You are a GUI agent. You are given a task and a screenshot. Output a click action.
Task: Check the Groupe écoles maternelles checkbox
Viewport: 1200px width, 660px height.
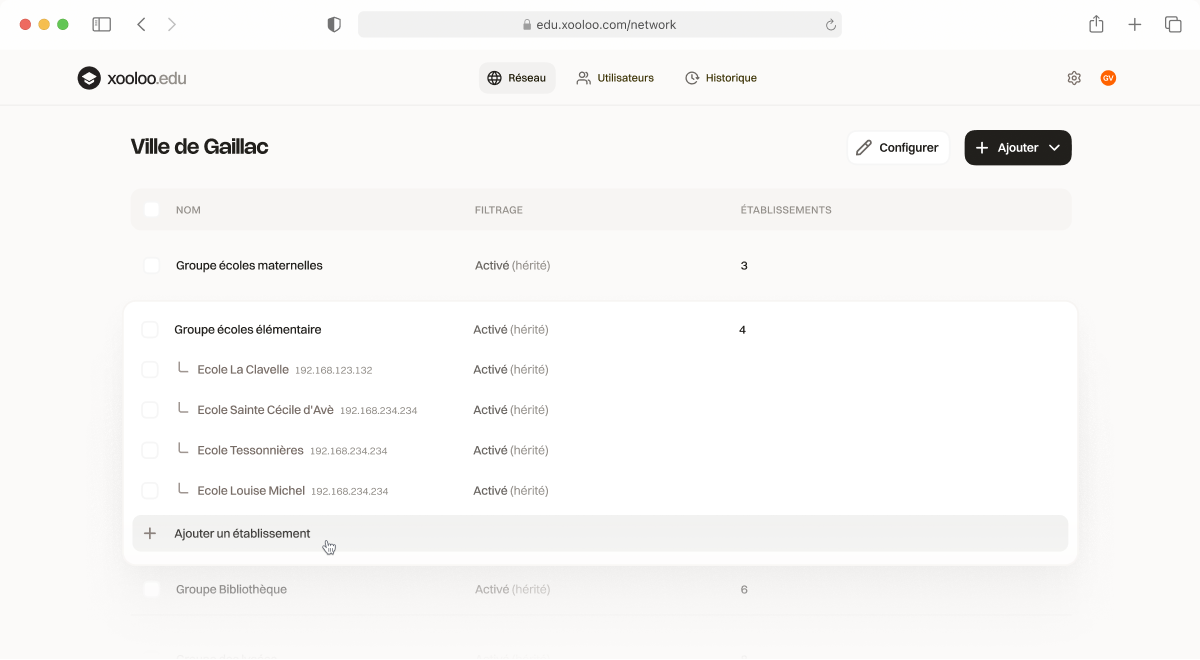[152, 266]
